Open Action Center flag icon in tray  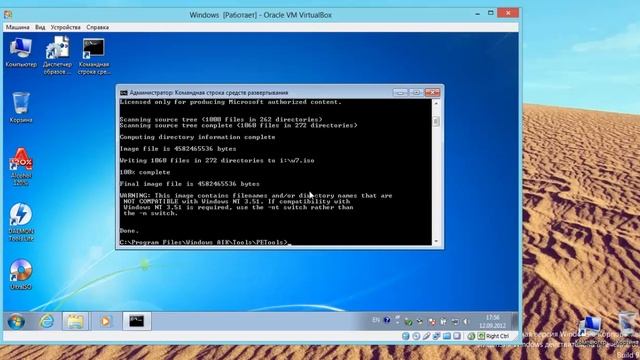click(x=433, y=322)
